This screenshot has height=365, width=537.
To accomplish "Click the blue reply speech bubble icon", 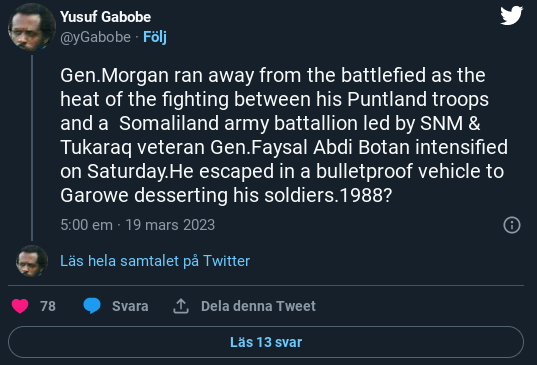I will coord(92,305).
